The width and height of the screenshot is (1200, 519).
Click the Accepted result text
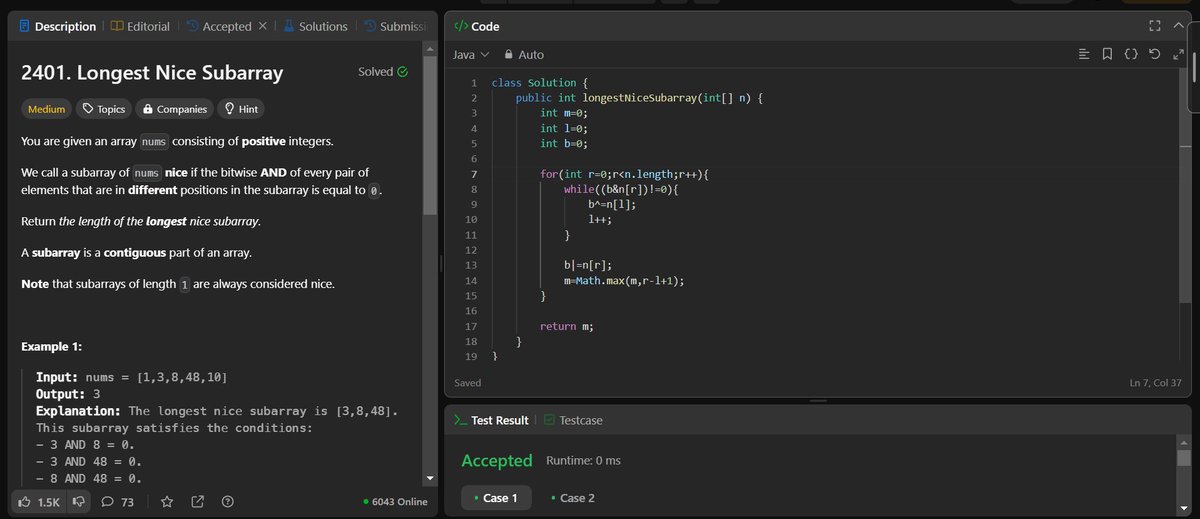[497, 461]
